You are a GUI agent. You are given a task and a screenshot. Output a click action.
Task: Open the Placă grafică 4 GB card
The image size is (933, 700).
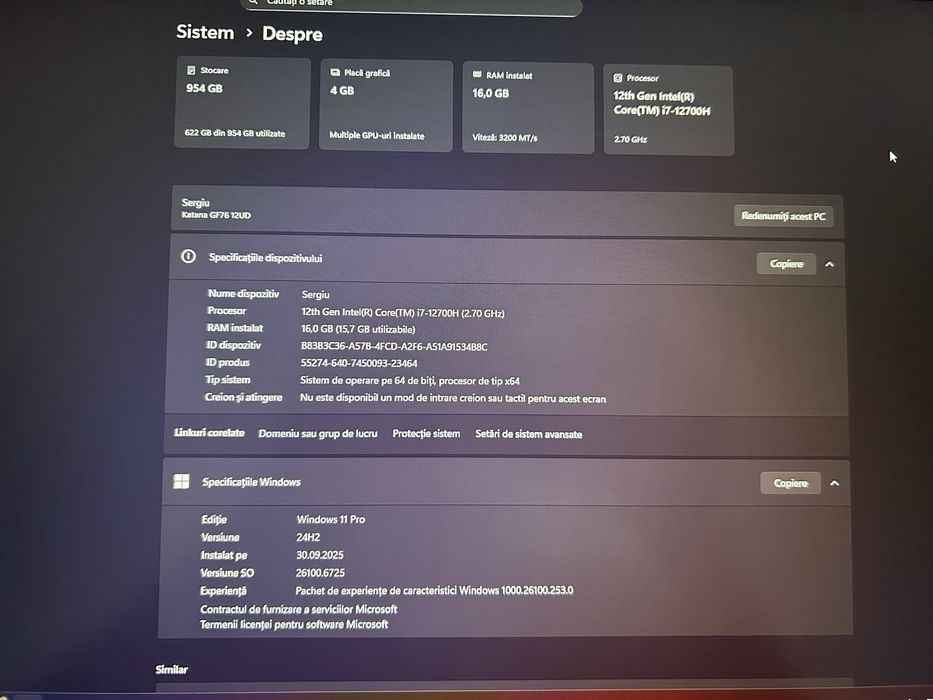coord(386,105)
